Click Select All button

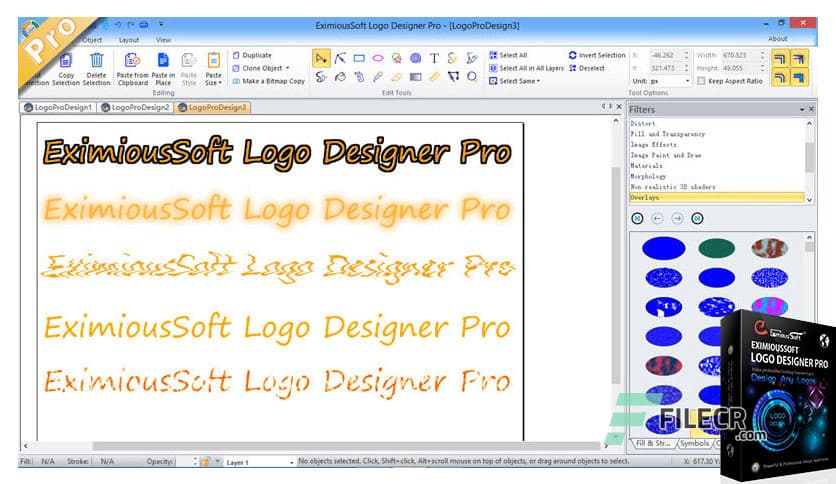point(508,55)
